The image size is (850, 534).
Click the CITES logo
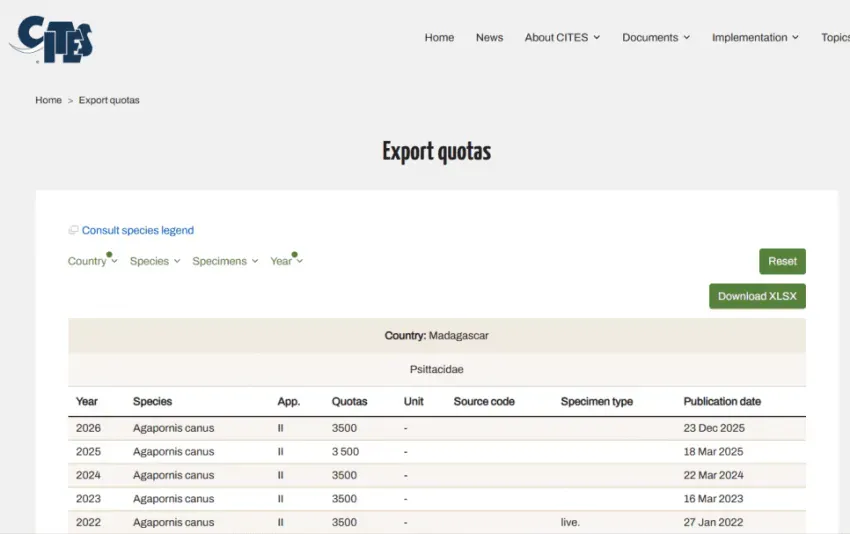pos(51,39)
